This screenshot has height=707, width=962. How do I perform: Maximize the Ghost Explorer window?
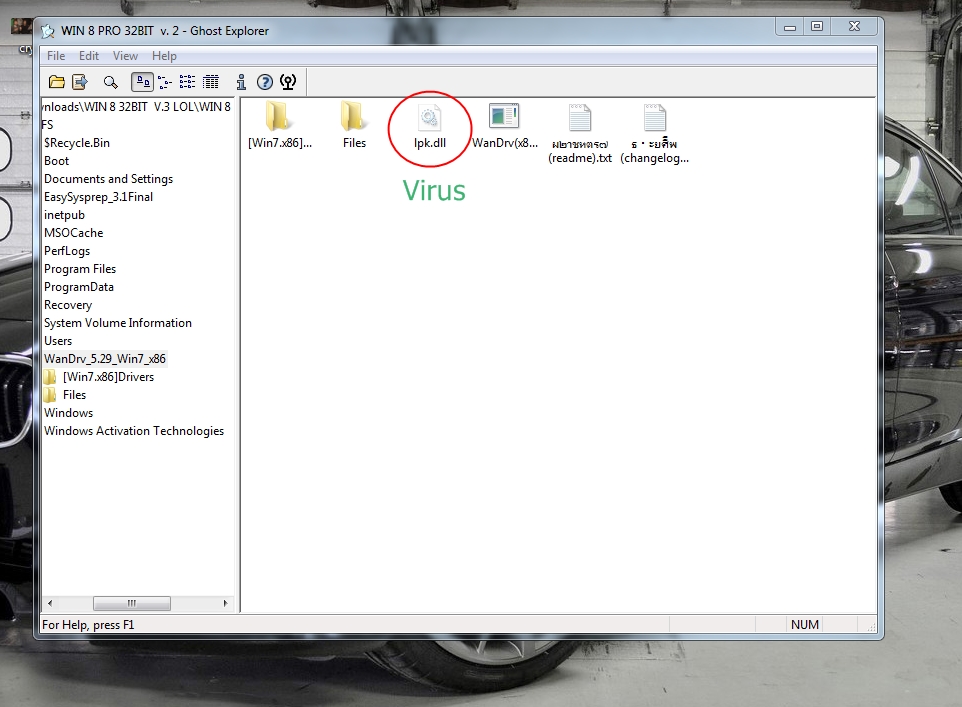817,27
